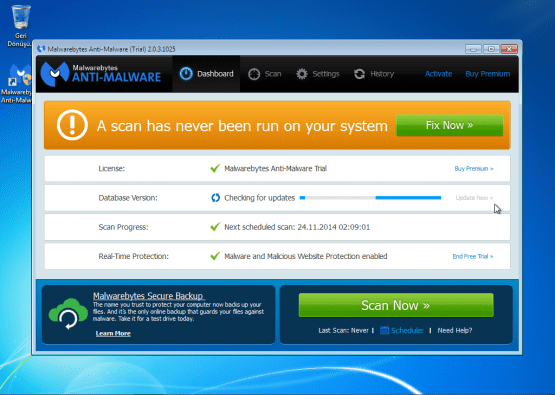The image size is (555, 395).
Task: Click the window title bar text
Action: (x=111, y=49)
